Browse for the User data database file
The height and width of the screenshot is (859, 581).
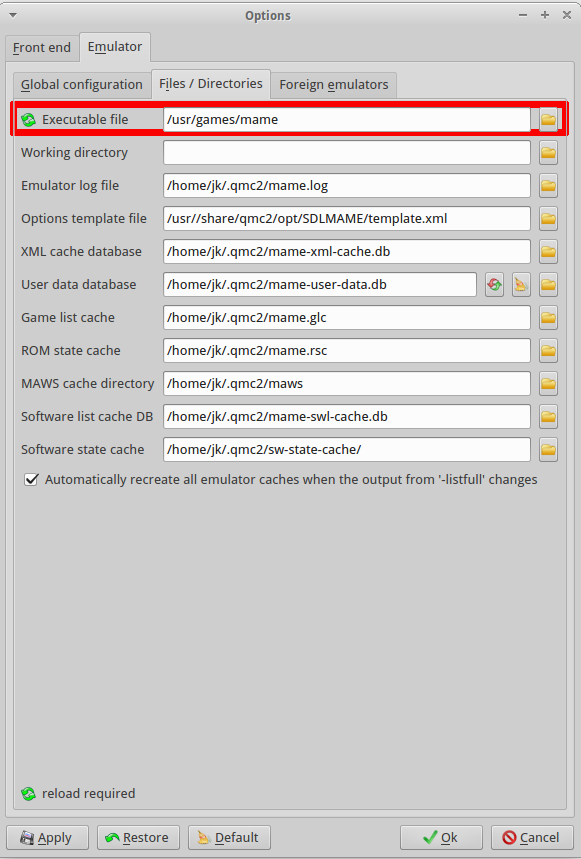click(x=548, y=284)
